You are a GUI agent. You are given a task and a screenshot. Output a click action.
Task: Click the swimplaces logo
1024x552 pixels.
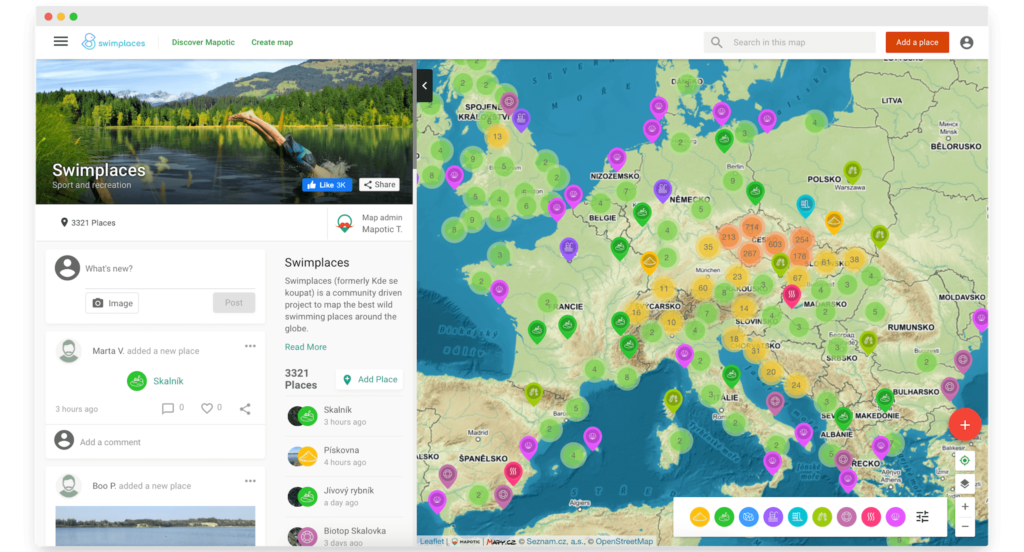coord(113,42)
